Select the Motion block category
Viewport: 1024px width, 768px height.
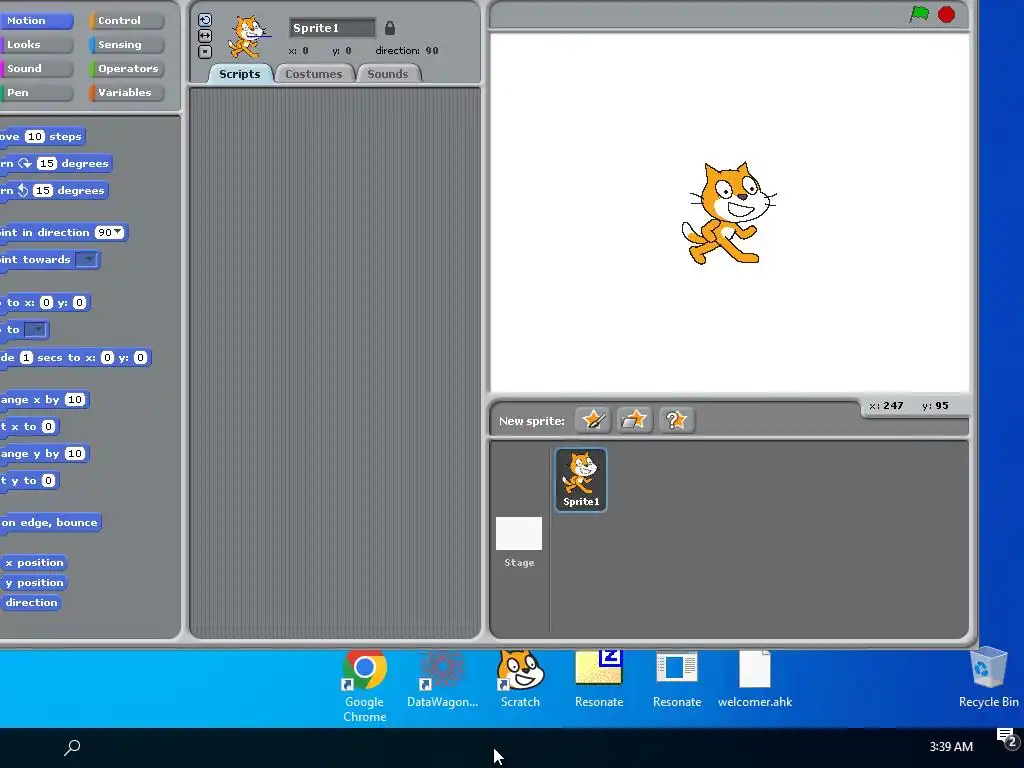click(35, 20)
